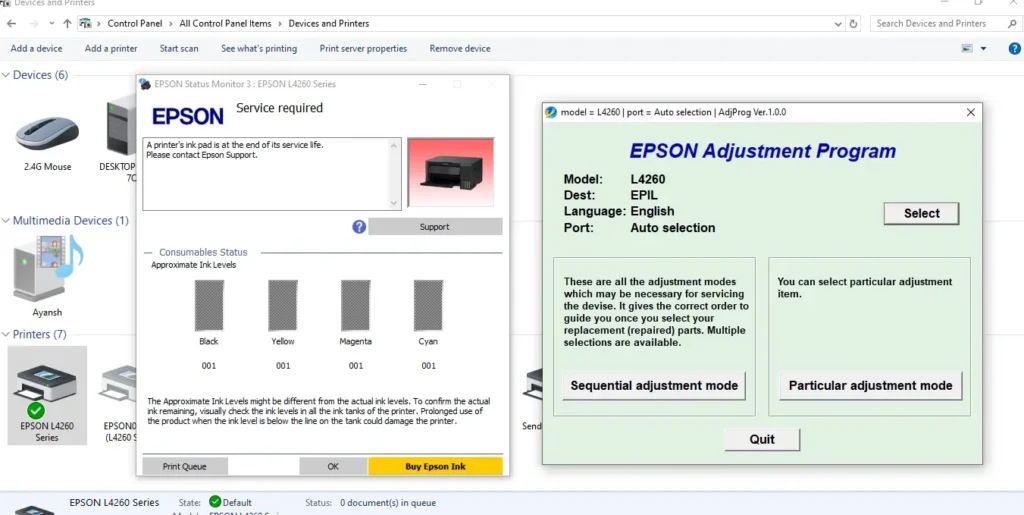This screenshot has width=1024, height=515.
Task: Click the Back arrow in Explorer
Action: pyautogui.click(x=11, y=23)
